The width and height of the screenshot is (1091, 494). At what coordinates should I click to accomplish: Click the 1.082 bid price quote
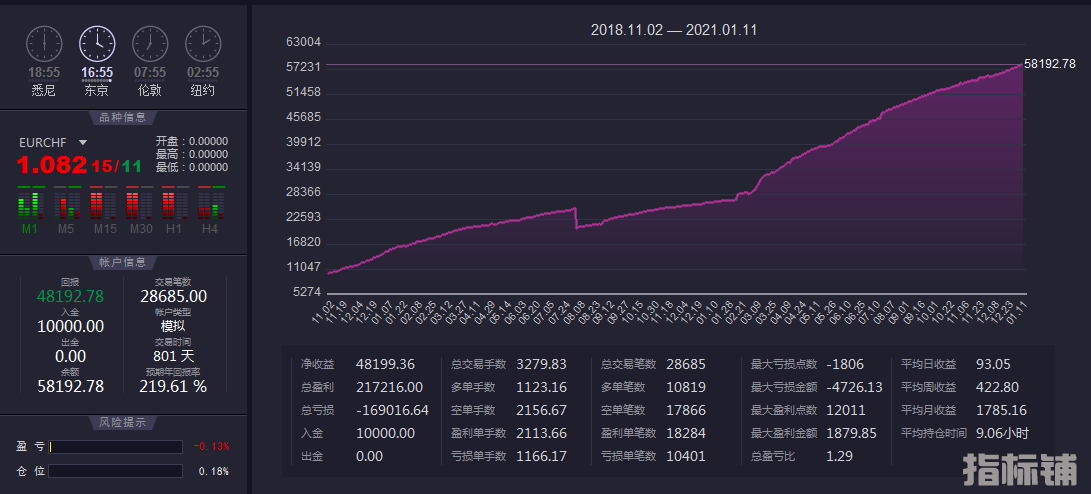52,165
